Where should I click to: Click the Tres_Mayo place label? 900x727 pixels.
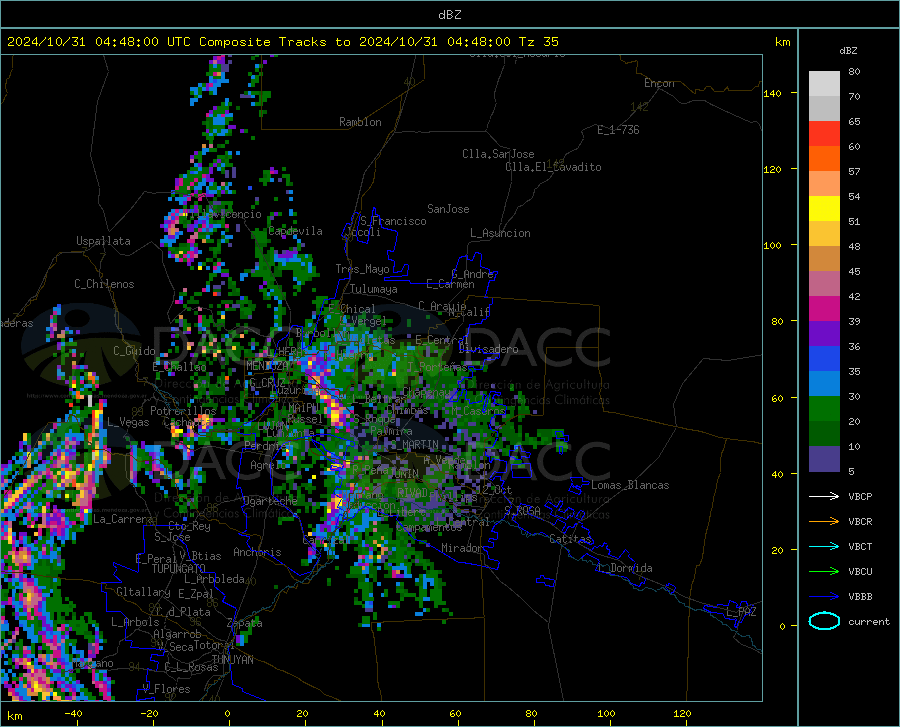pyautogui.click(x=362, y=269)
